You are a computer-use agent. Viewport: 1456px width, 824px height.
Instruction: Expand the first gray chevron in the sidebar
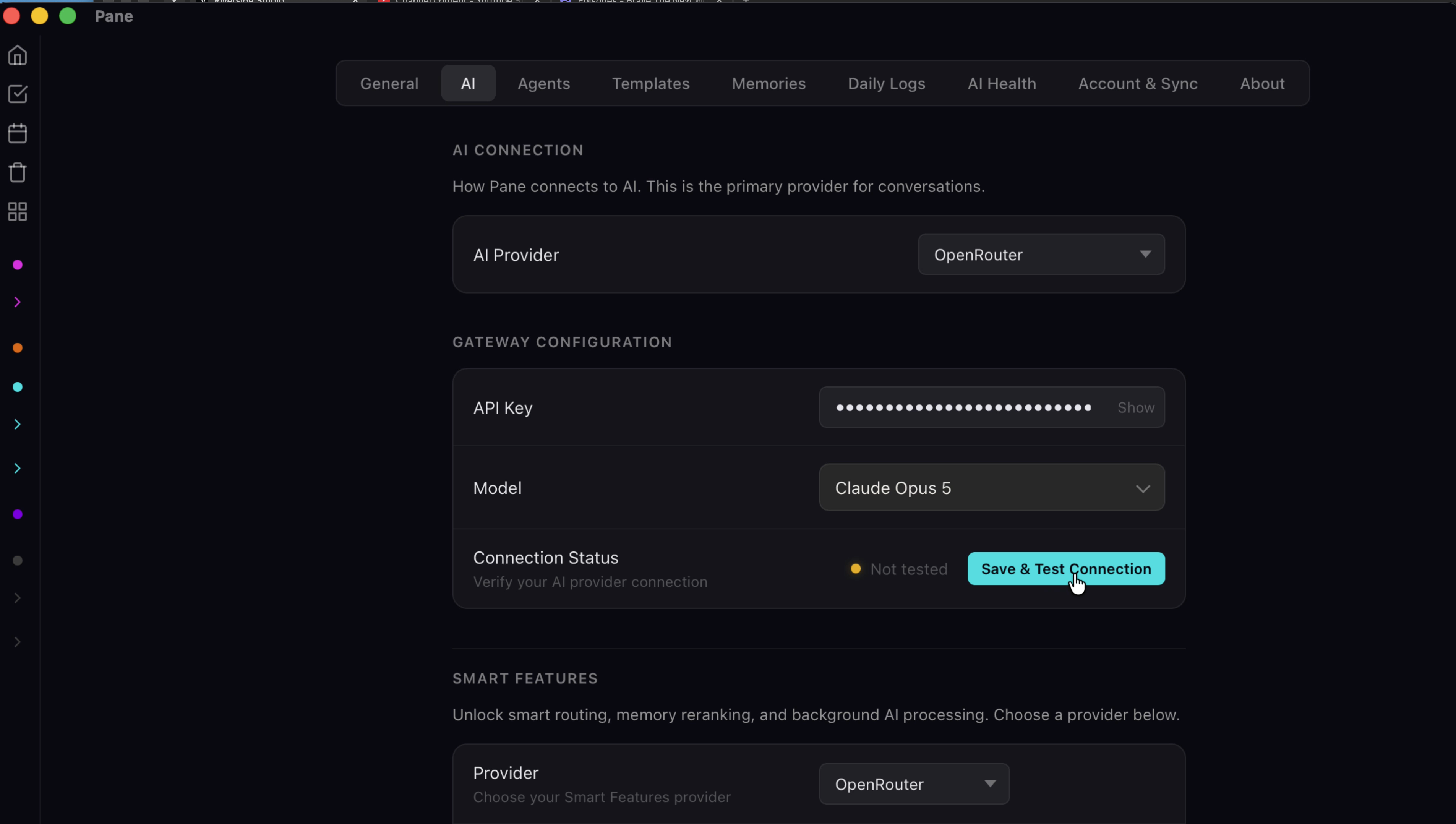tap(18, 598)
